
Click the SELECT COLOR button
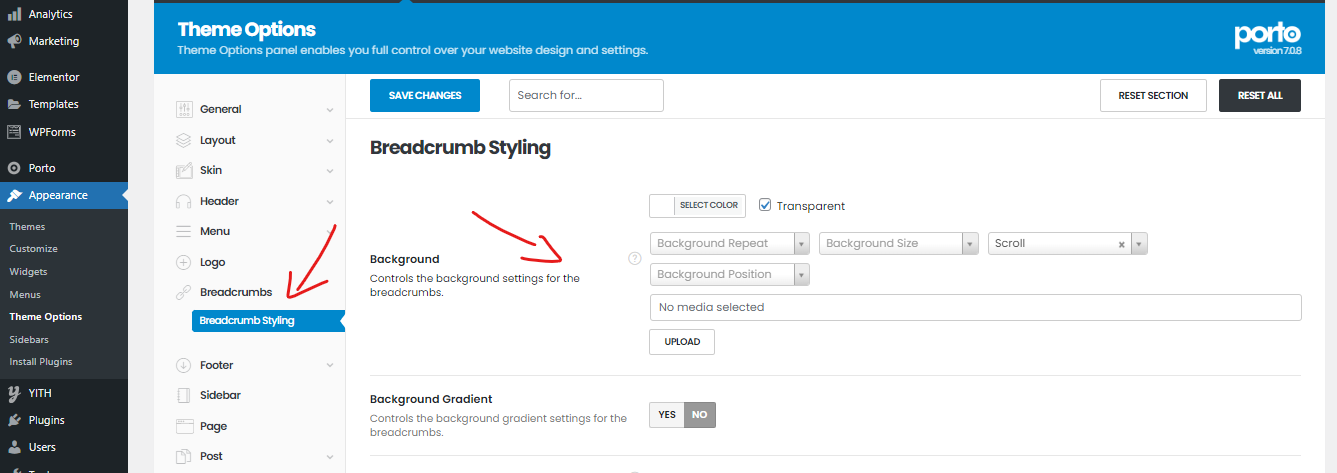(x=709, y=205)
